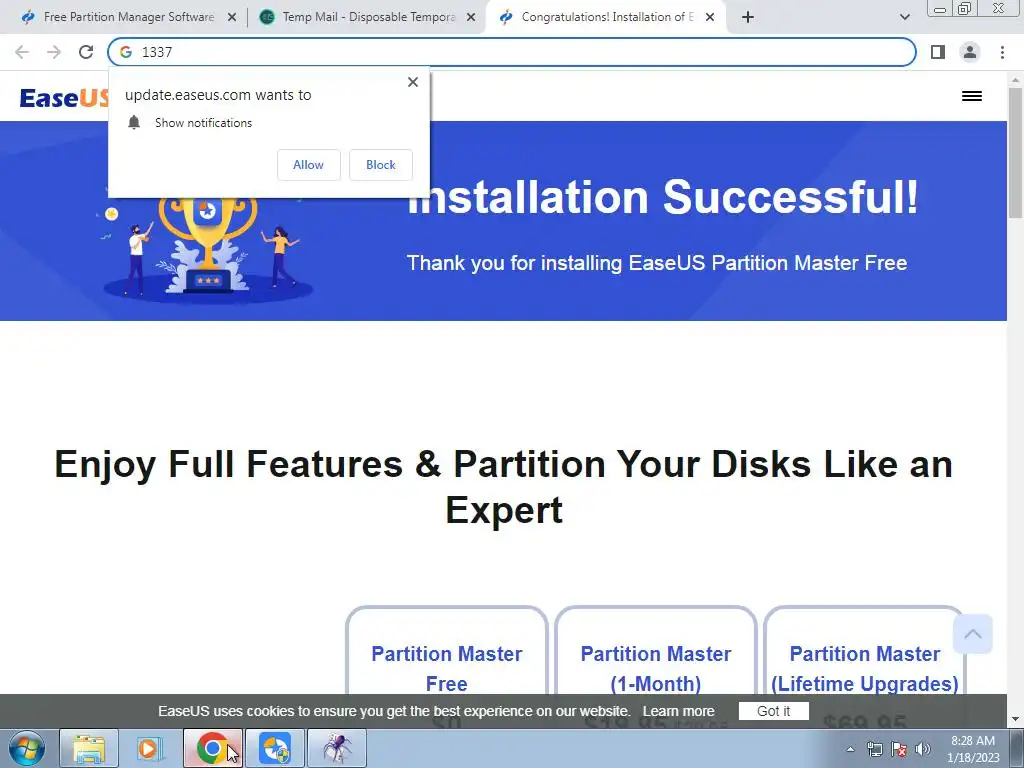Allow notifications from update.easeus.com
Viewport: 1024px width, 768px height.
coord(308,165)
